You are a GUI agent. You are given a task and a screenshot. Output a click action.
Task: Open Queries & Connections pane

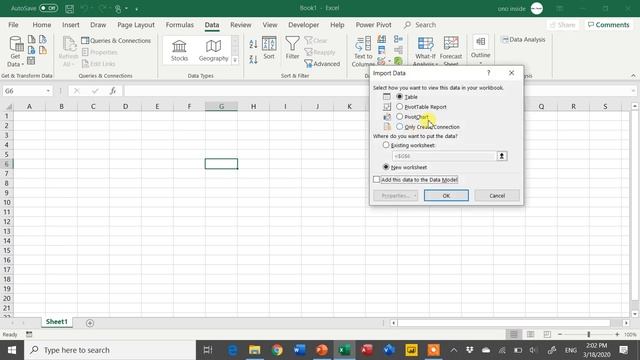coord(116,40)
